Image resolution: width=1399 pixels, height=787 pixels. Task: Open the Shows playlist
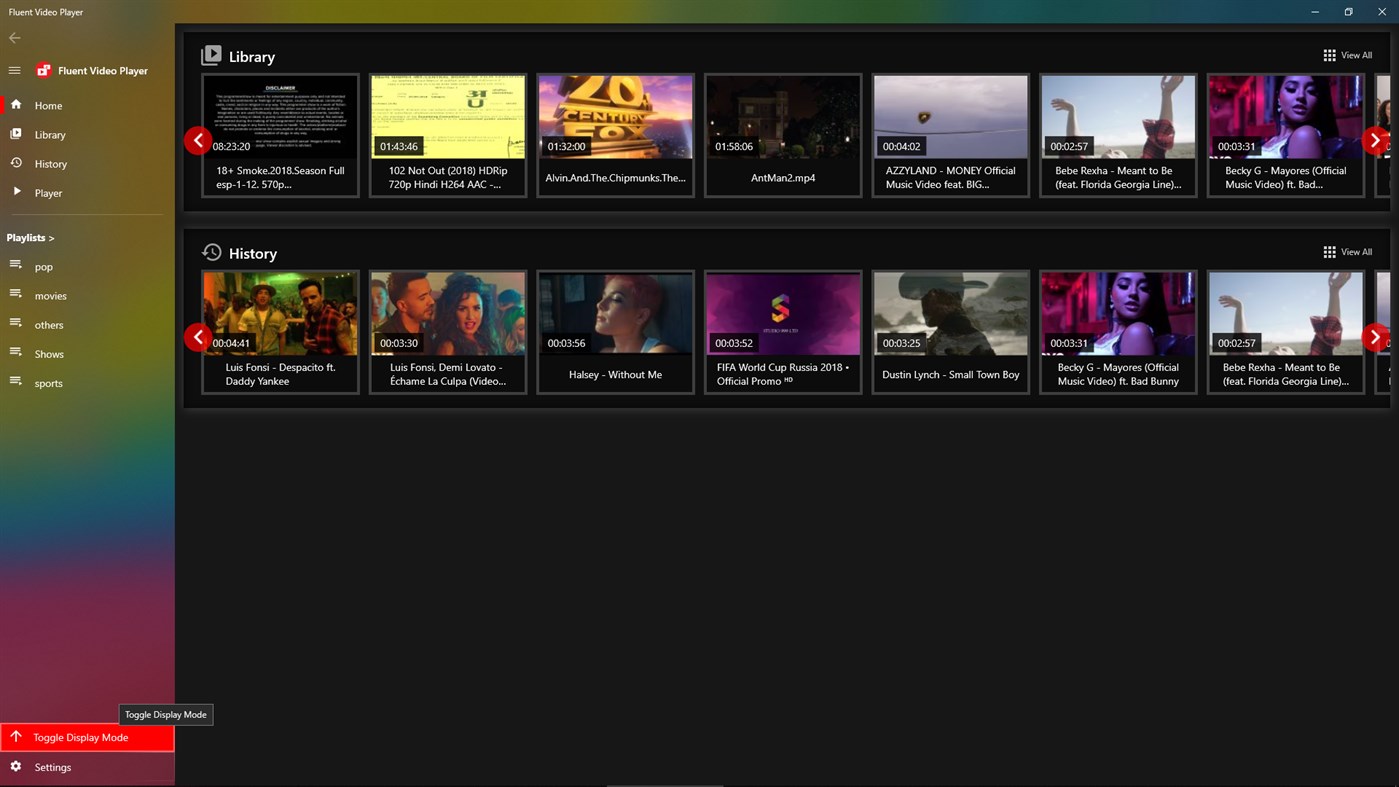[x=47, y=353]
